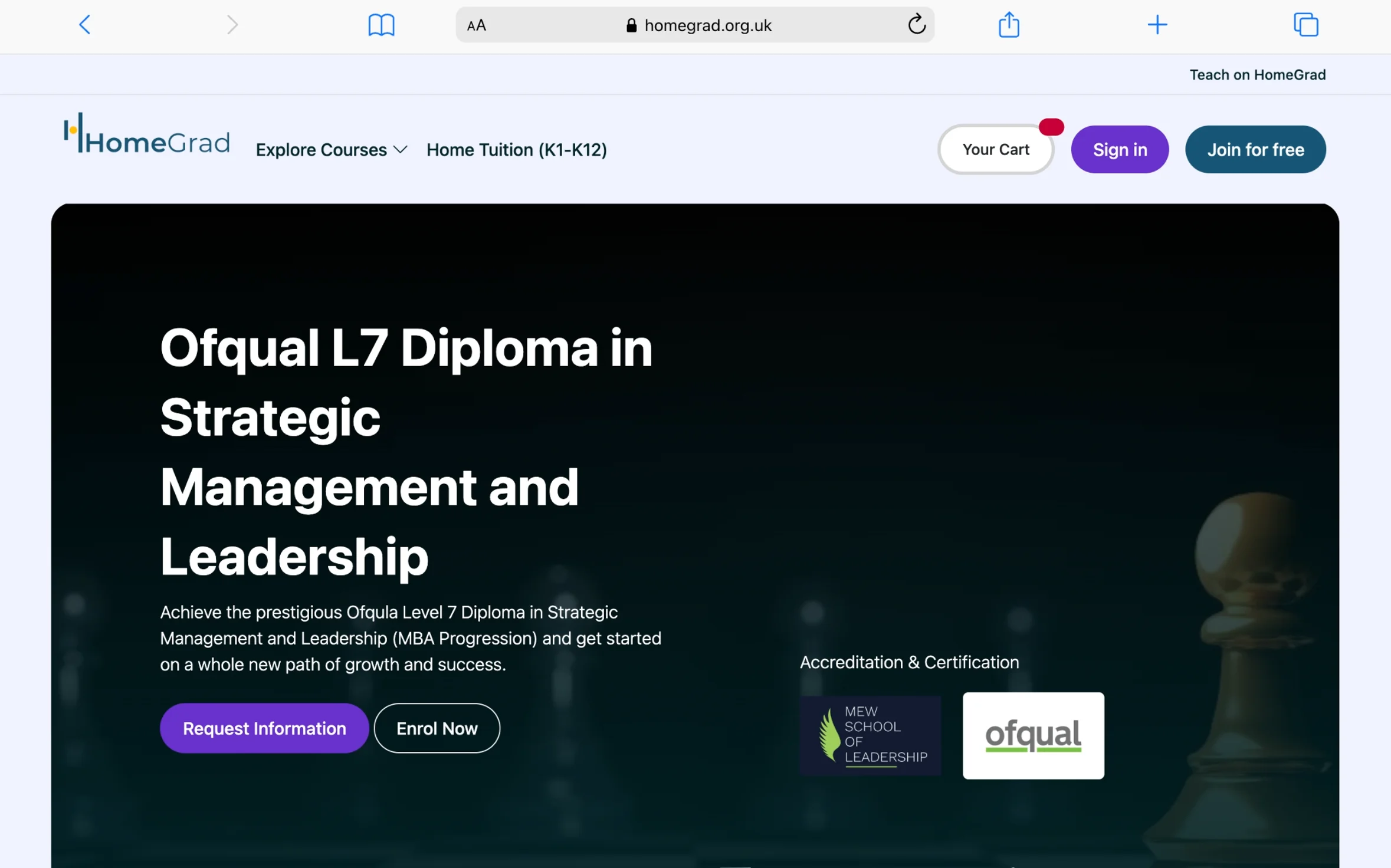This screenshot has width=1391, height=868.
Task: Reload the homegrad.org.uk page
Action: tap(917, 25)
